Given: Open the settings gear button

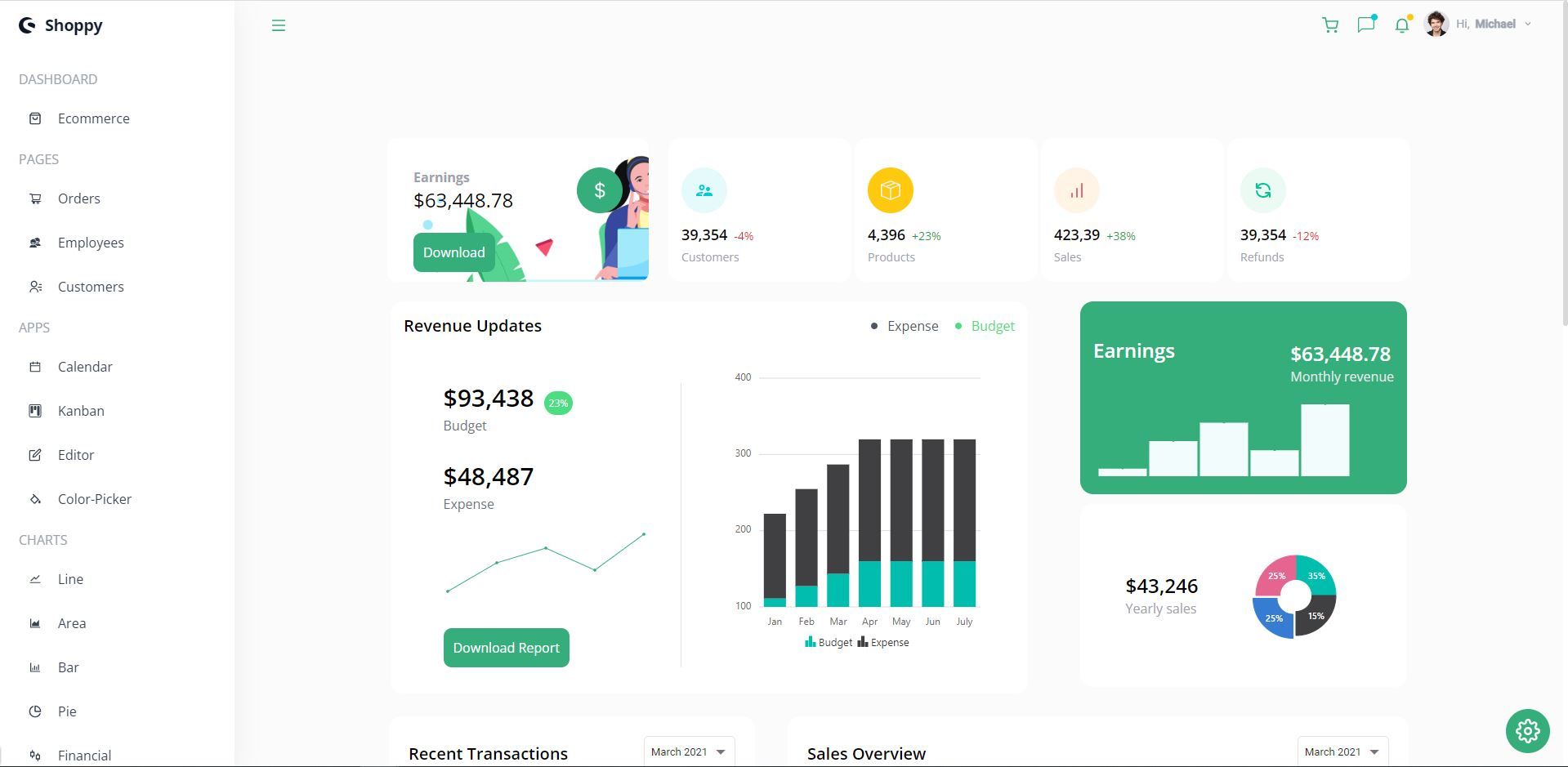Looking at the screenshot, I should tap(1528, 731).
